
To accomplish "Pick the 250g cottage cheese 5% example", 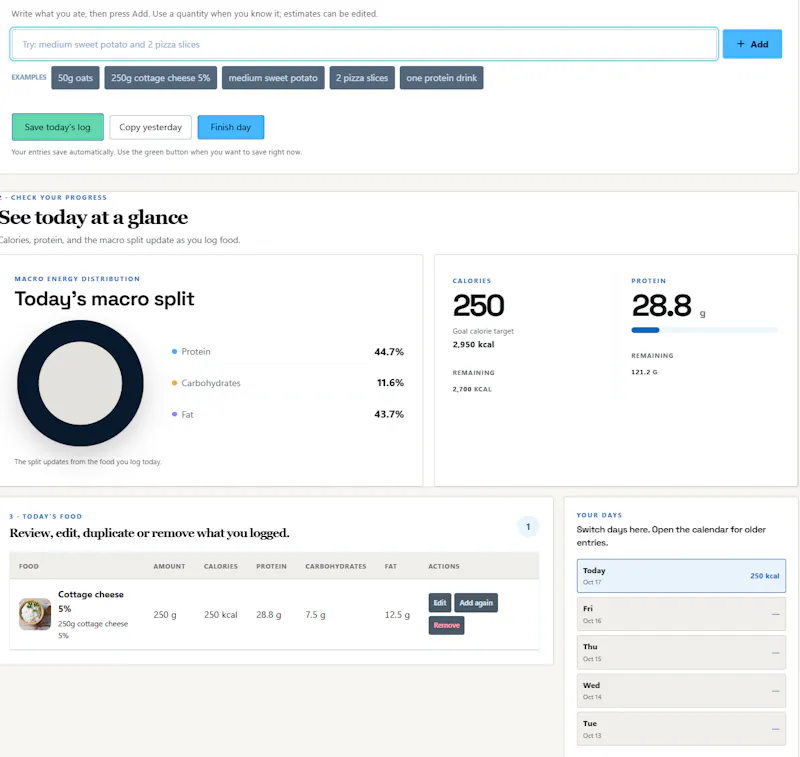I will [x=161, y=78].
